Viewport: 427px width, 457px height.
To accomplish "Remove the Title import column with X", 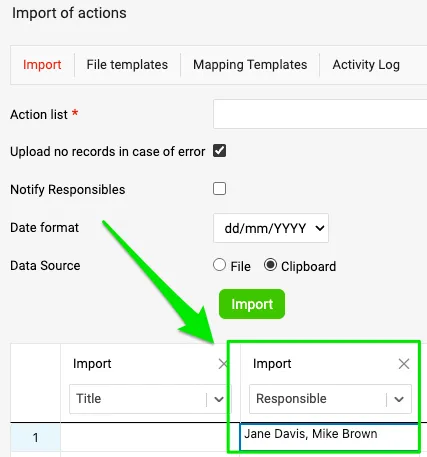I will point(223,364).
